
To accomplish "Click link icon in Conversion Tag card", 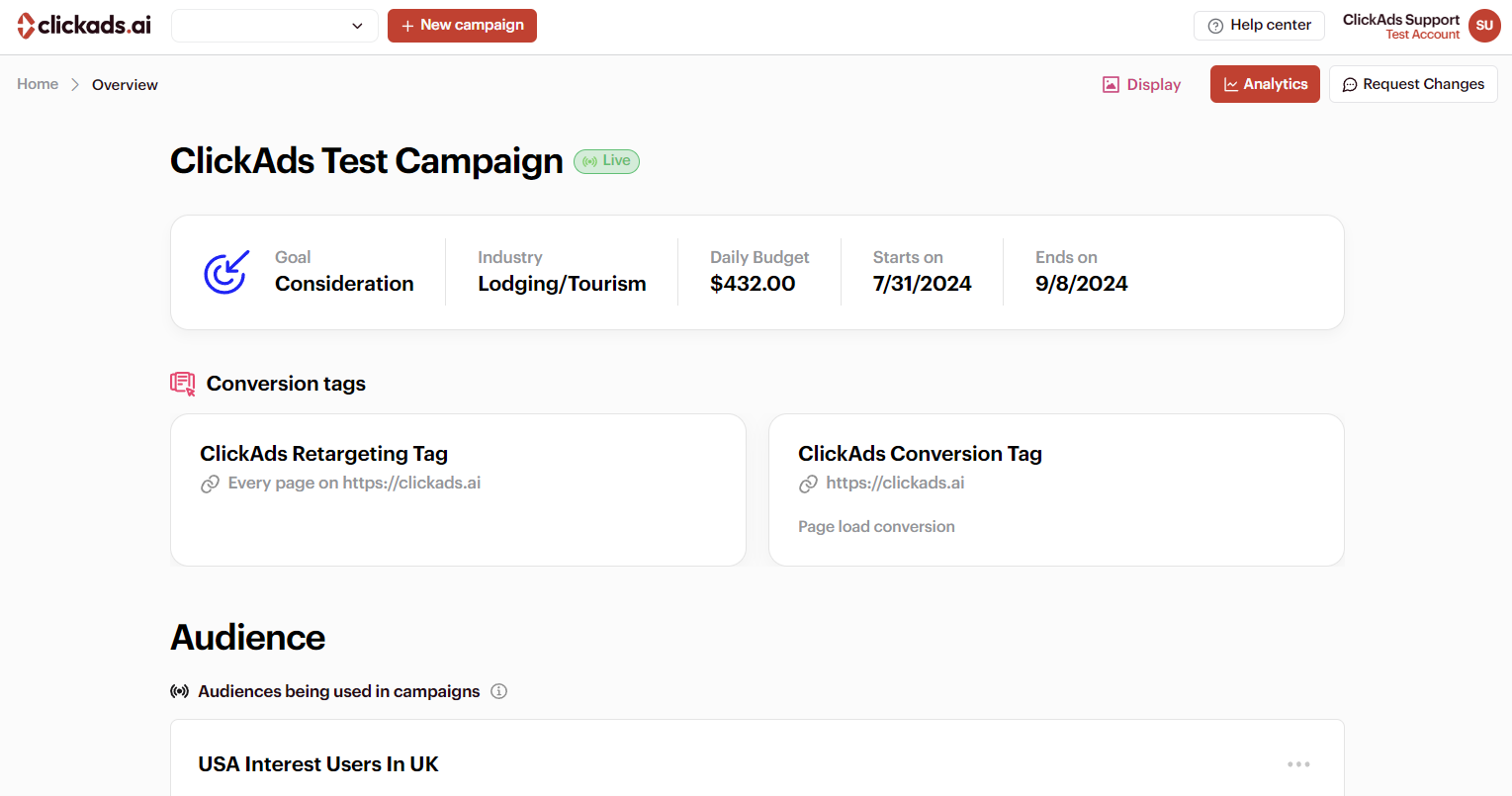I will [808, 484].
